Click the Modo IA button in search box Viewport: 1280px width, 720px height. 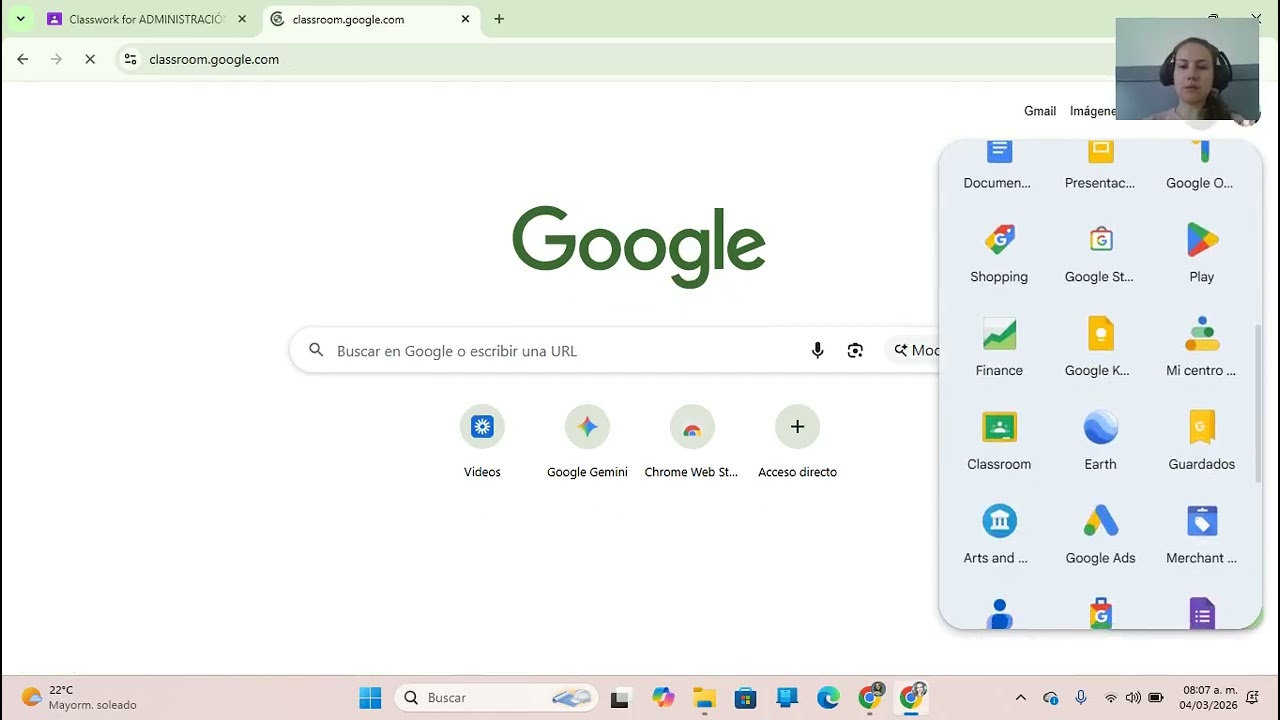point(913,350)
